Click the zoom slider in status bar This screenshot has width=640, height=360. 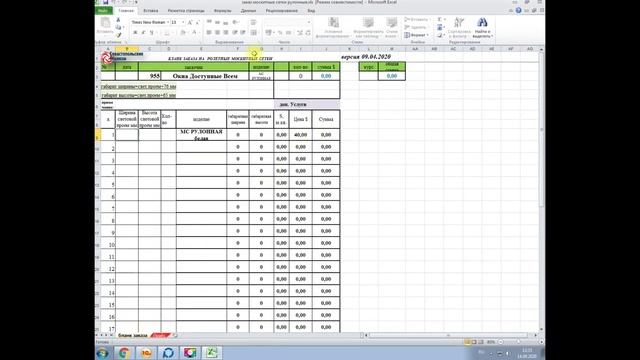click(x=518, y=342)
